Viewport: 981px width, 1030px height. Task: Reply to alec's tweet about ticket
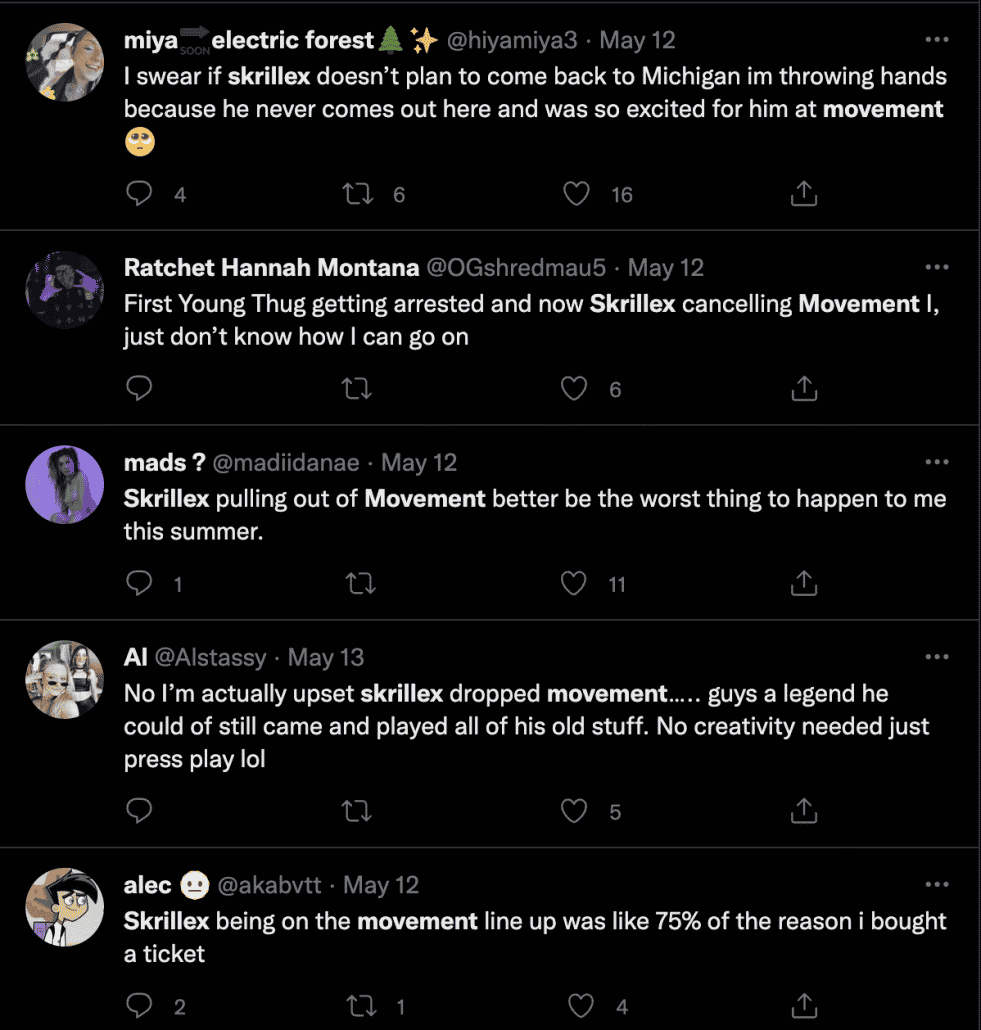(139, 1005)
